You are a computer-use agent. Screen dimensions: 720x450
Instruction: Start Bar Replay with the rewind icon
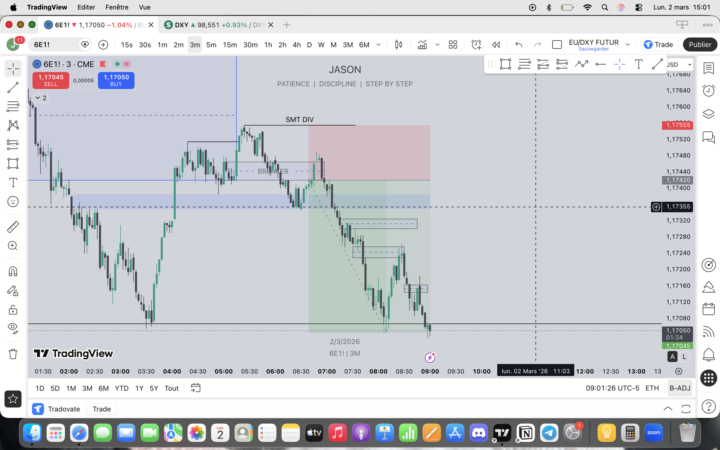pos(496,45)
